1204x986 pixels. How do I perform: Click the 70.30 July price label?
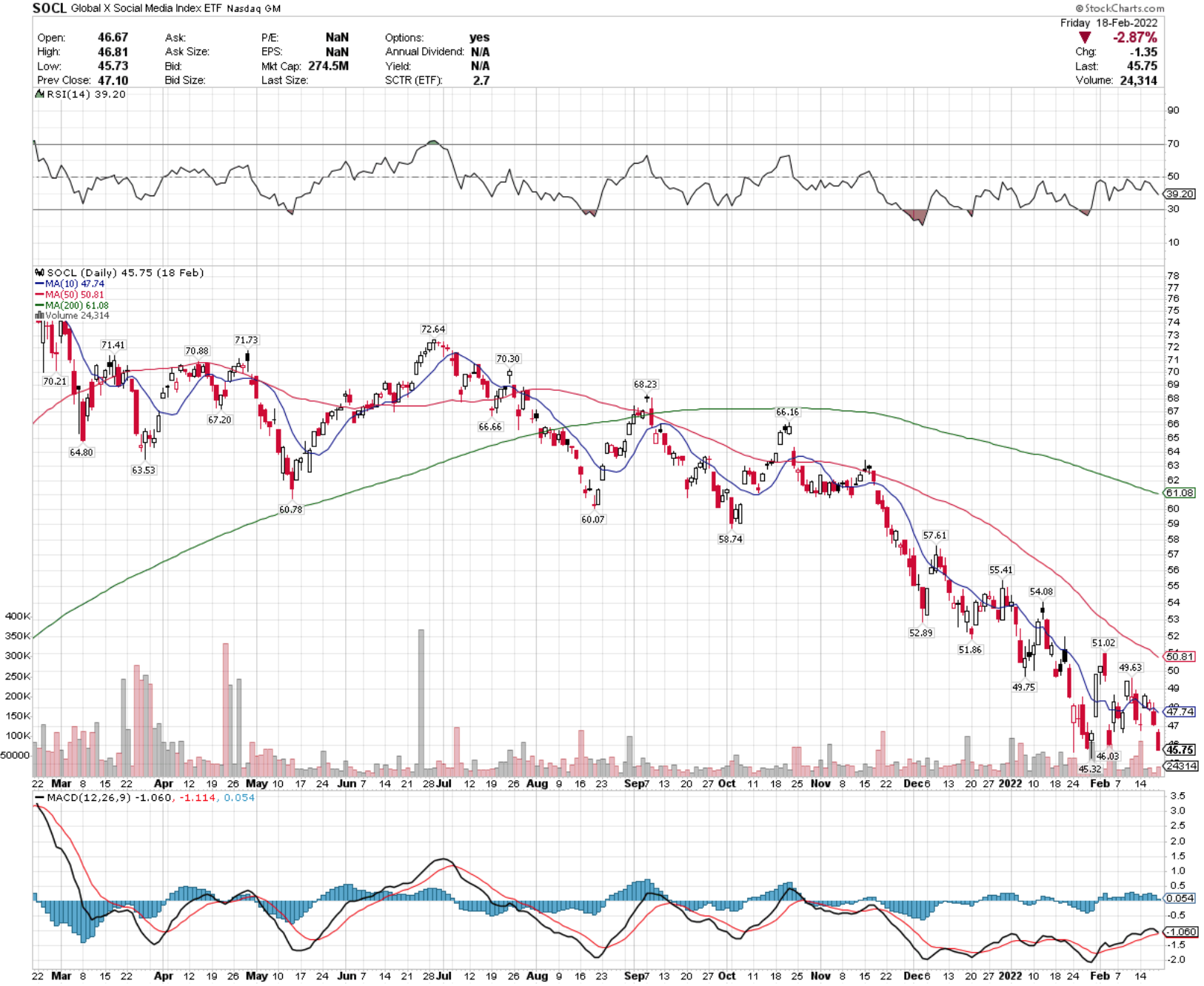coord(508,358)
